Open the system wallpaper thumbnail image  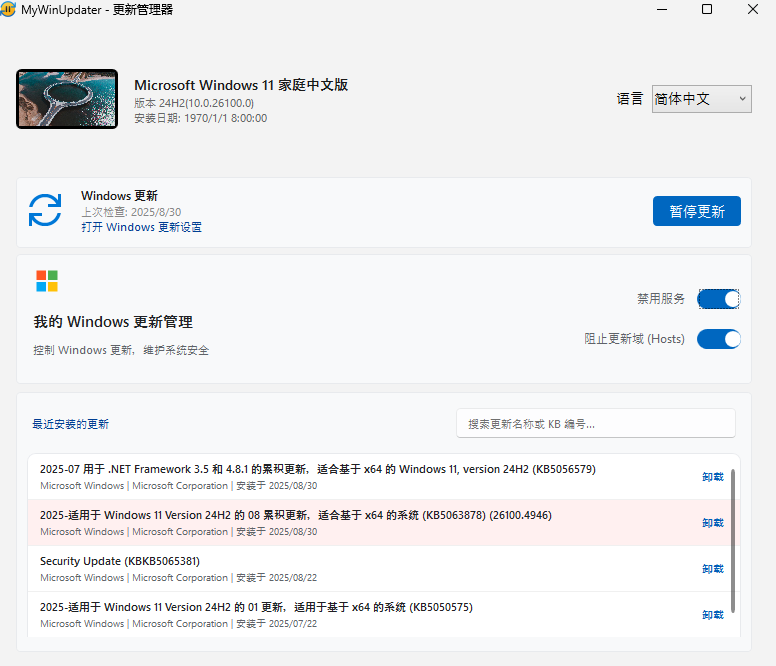pos(67,99)
